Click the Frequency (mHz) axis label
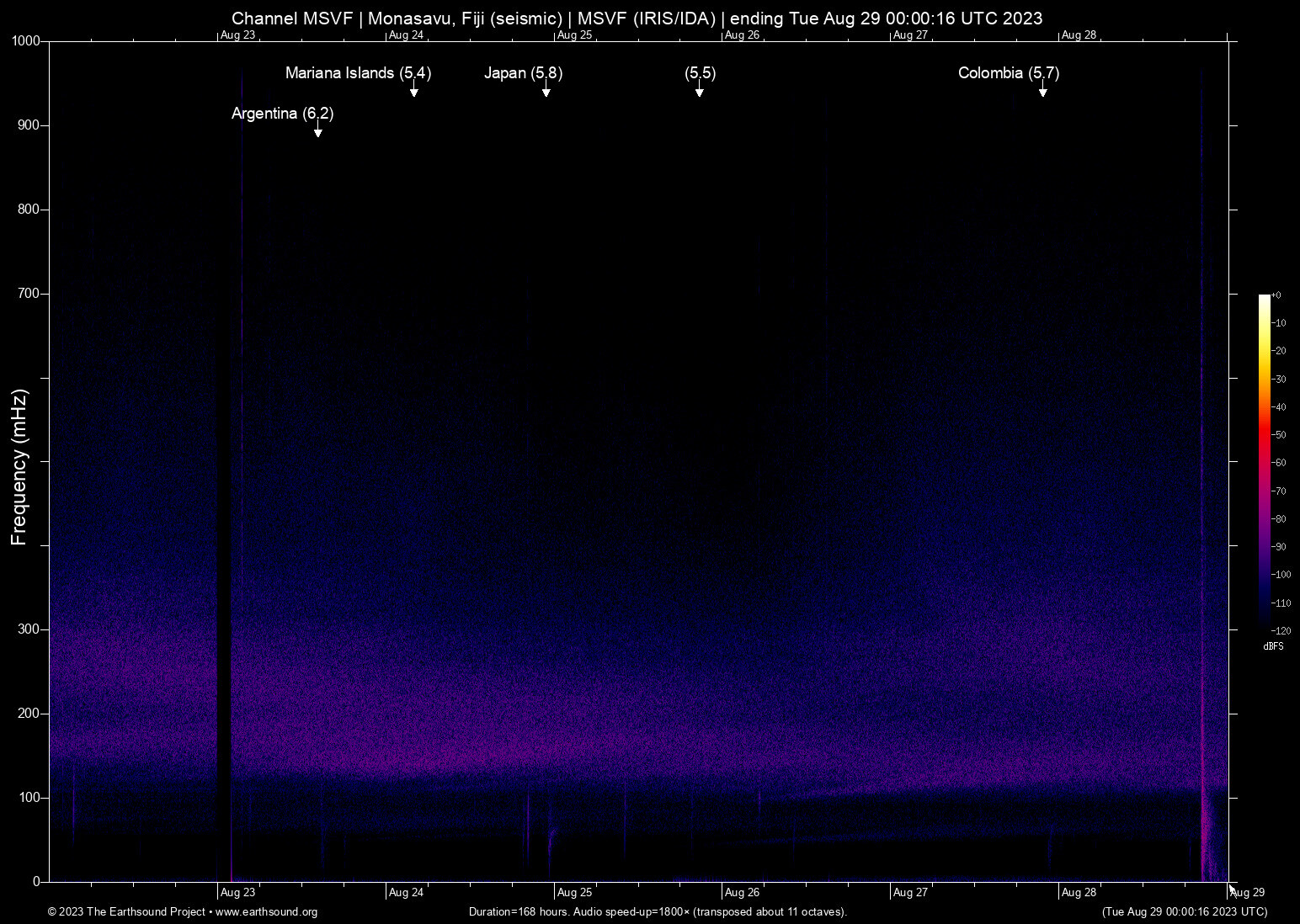The image size is (1300, 924). [19, 464]
